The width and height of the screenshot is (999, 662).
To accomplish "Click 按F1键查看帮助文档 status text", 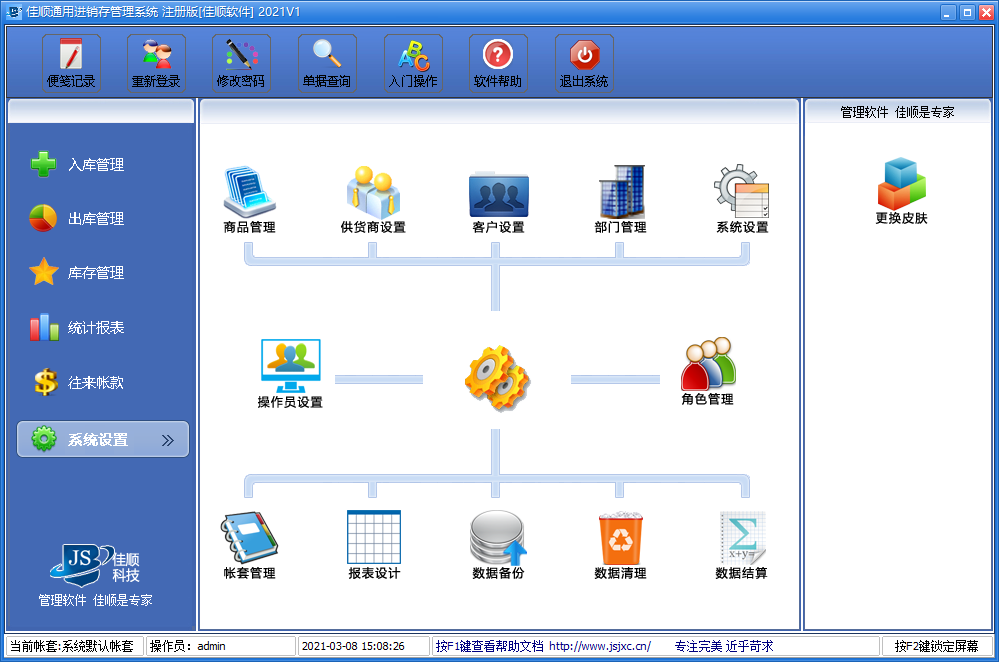I will (489, 646).
